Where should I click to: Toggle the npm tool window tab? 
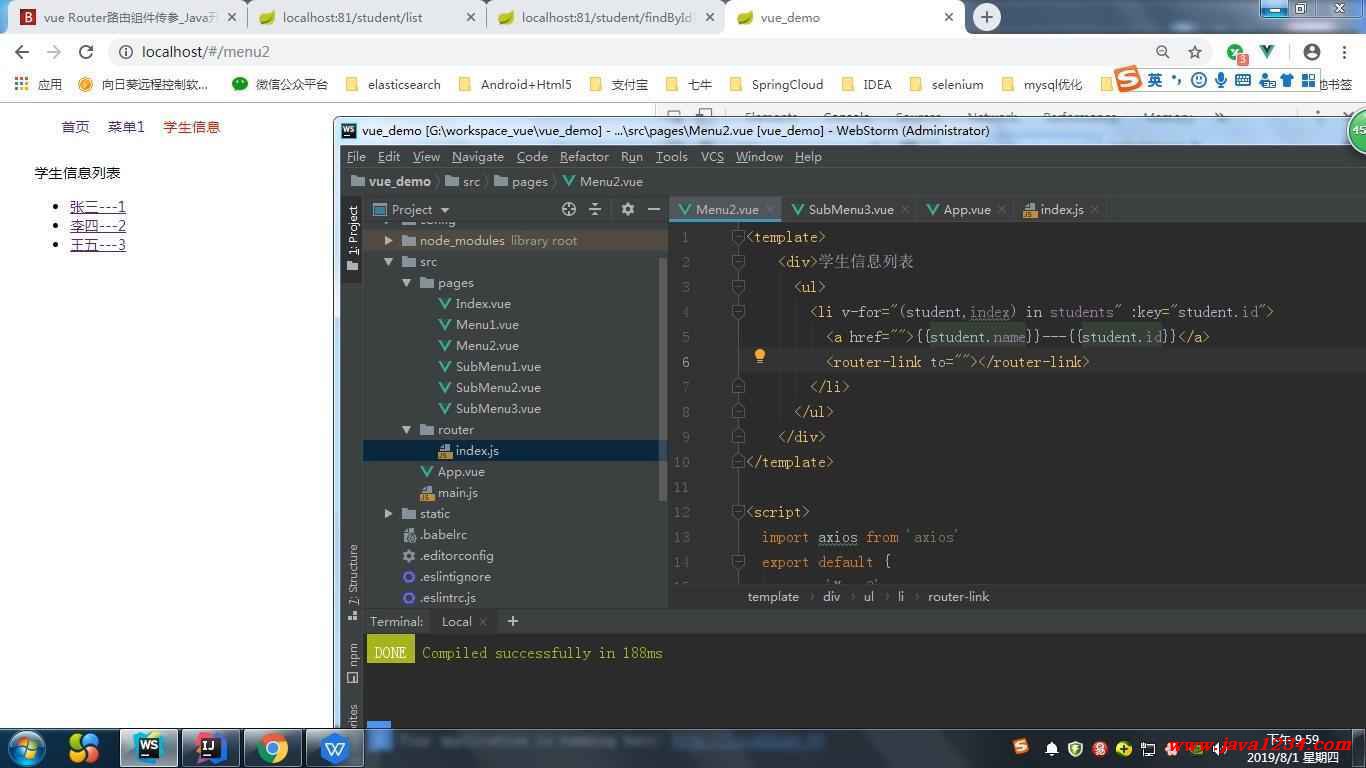352,662
